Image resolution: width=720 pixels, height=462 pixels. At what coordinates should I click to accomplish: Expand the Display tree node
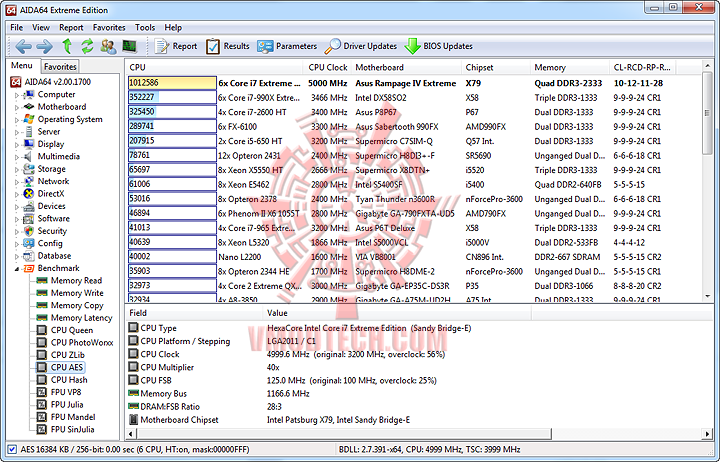point(17,145)
